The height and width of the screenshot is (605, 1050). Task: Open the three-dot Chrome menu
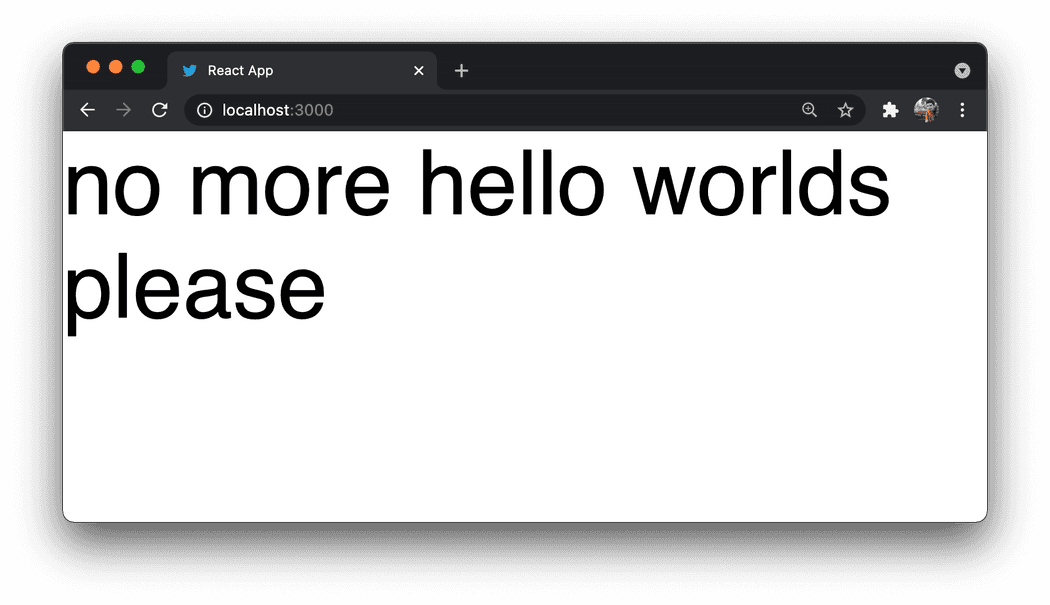tap(962, 110)
